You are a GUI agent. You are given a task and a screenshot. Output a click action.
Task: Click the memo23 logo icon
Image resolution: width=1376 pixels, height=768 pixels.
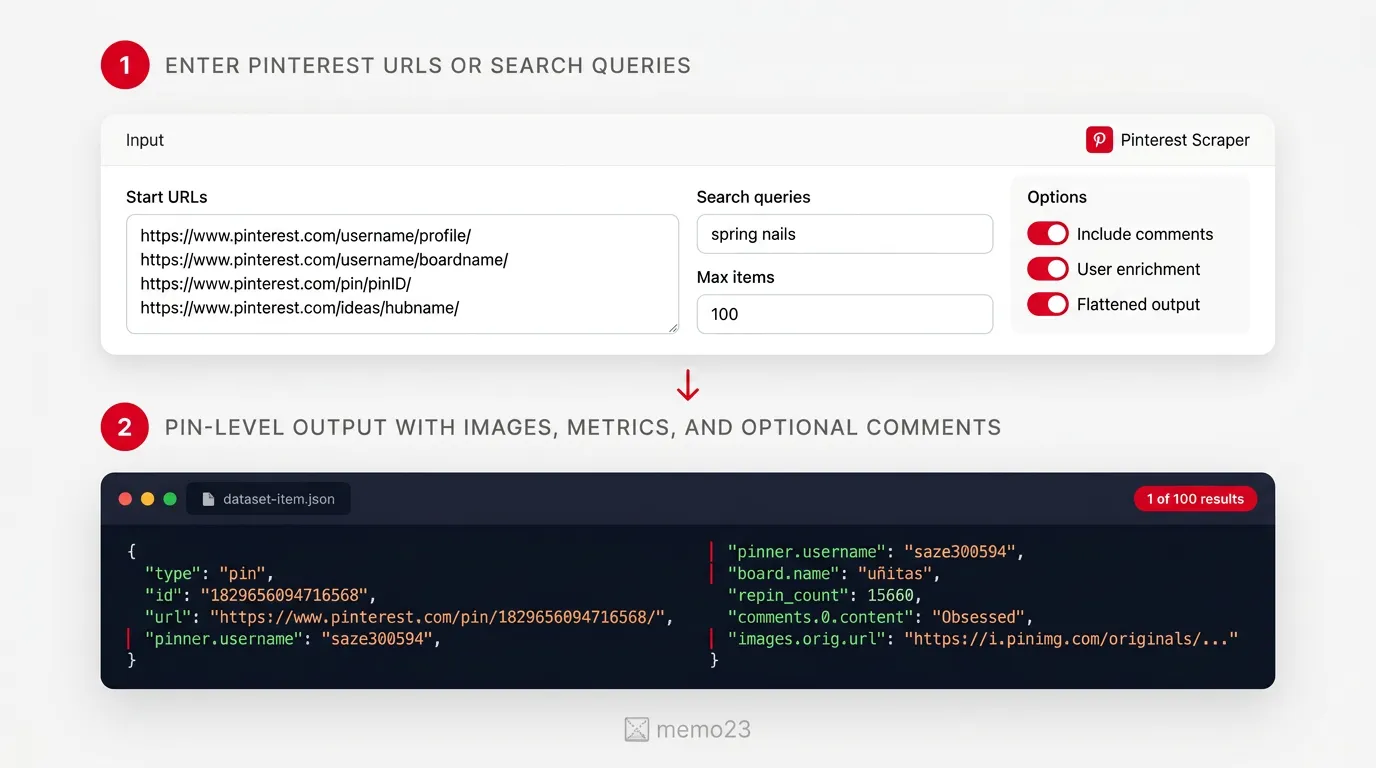tap(637, 730)
